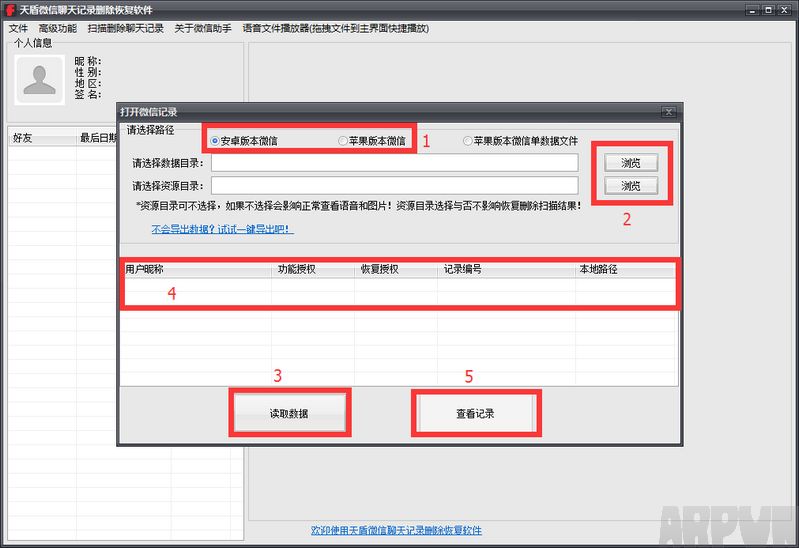
Task: Close the main application window
Action: [784, 10]
